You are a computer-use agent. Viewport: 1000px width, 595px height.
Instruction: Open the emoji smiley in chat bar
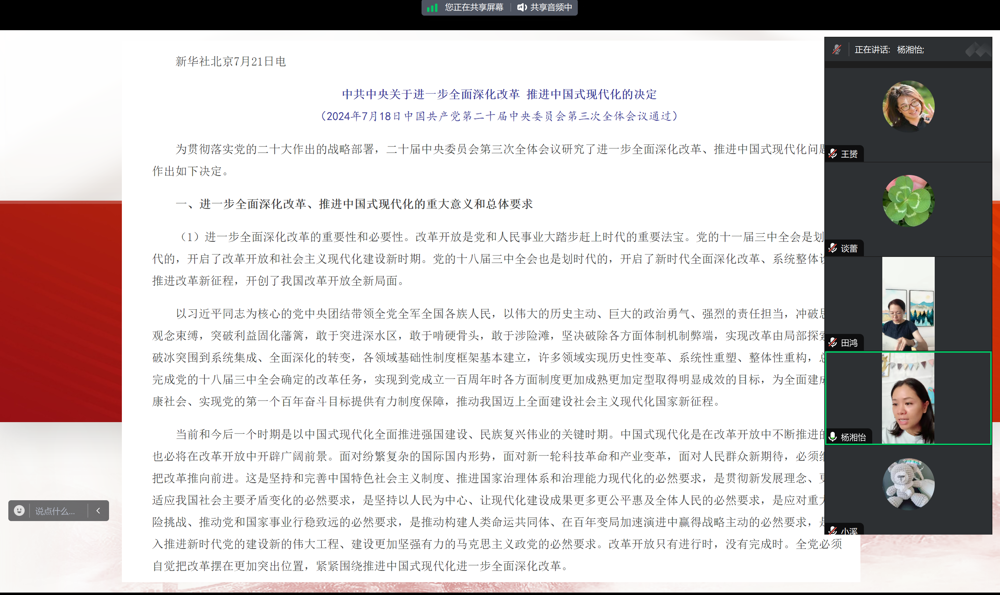[x=21, y=510]
